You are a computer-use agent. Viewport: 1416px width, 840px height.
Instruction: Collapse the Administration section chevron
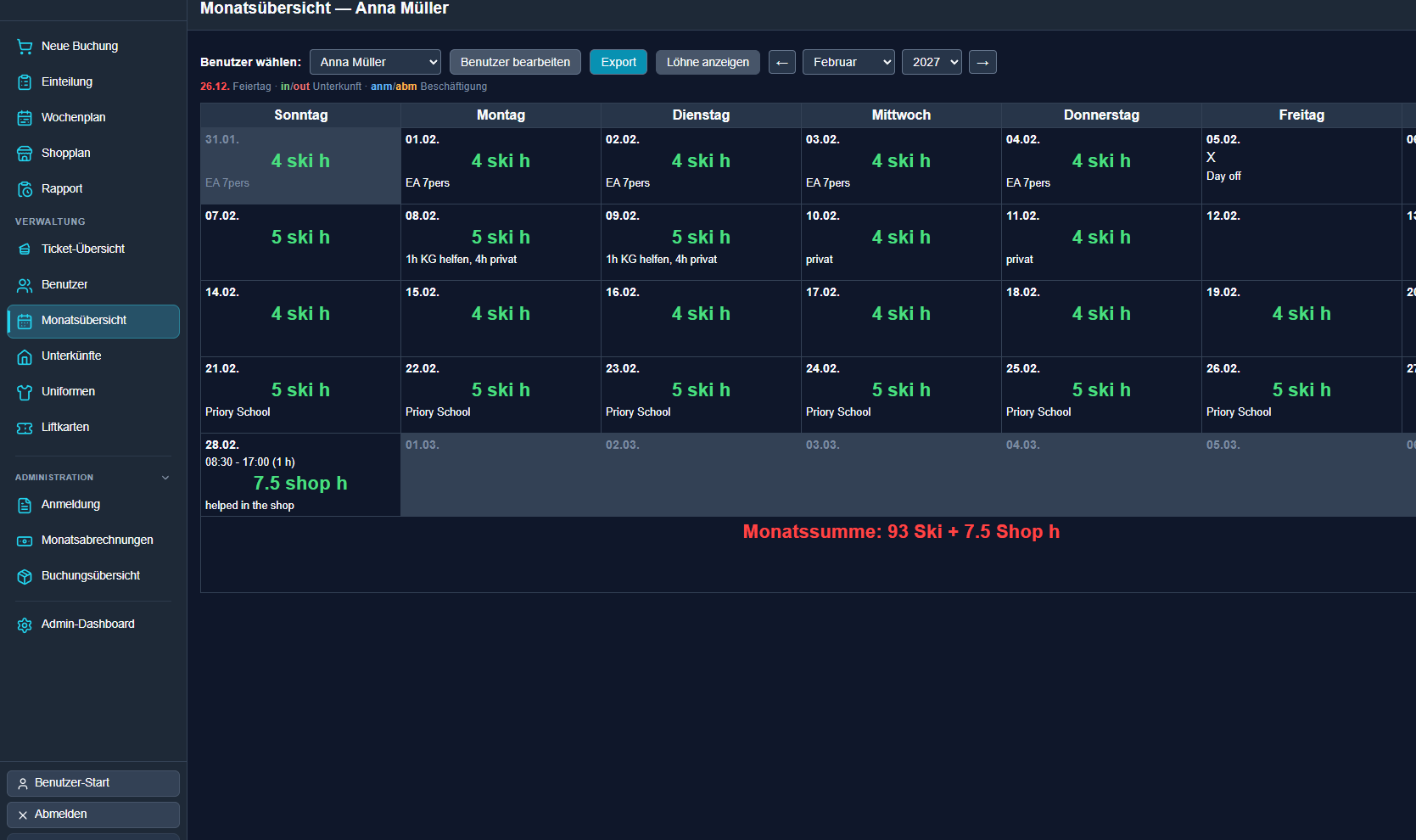coord(165,478)
